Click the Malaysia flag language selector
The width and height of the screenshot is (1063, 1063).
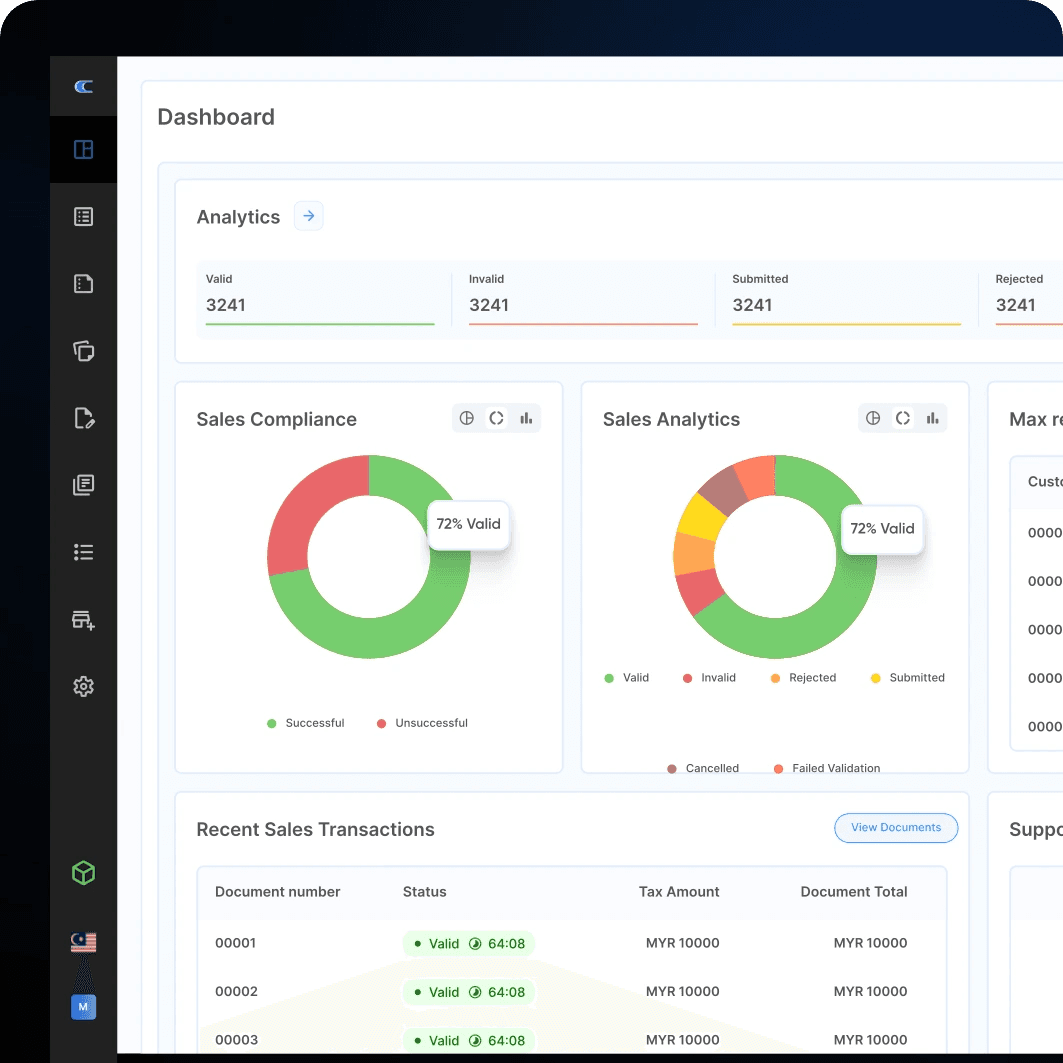pos(84,941)
